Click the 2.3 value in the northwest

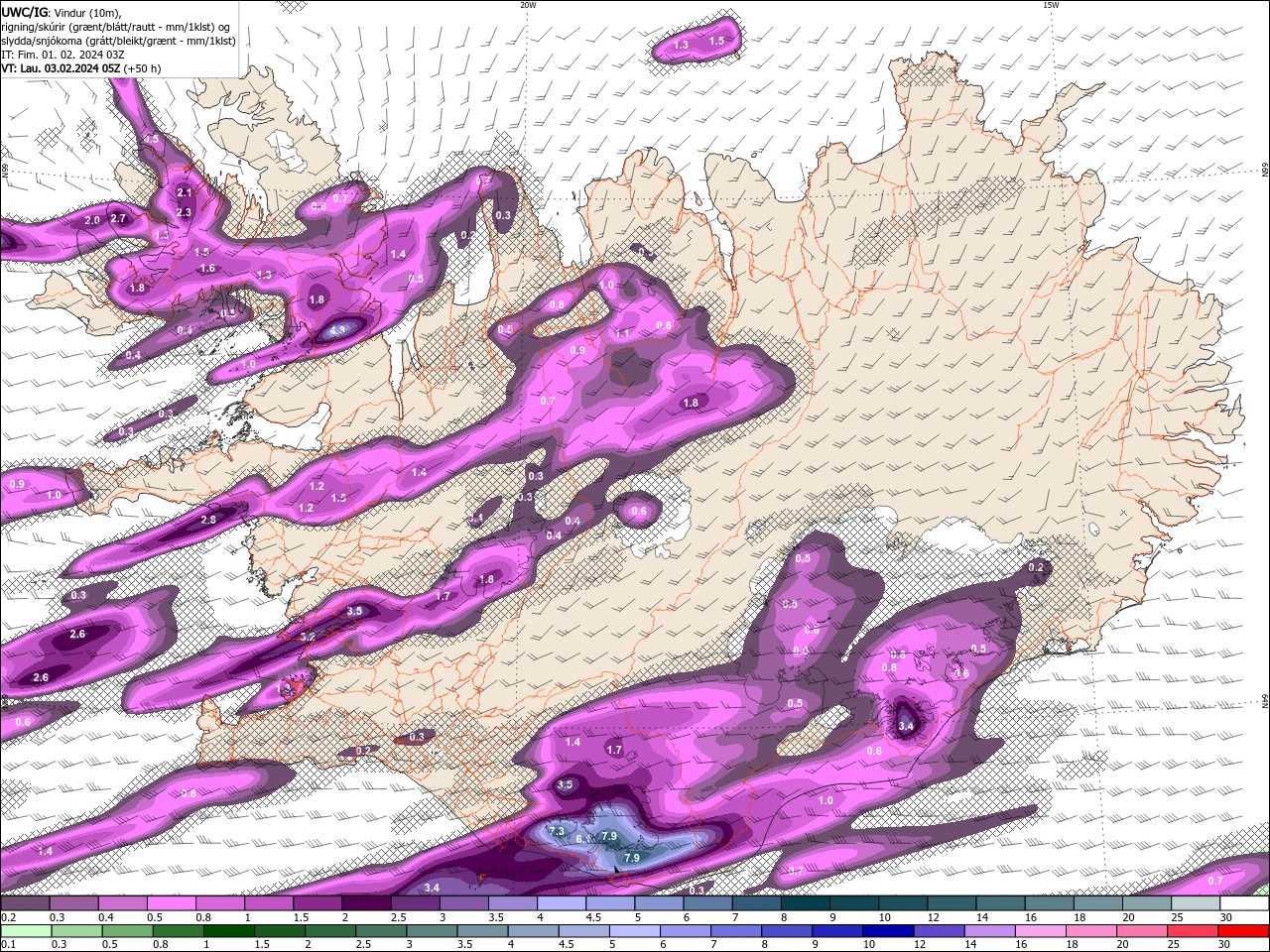(184, 212)
